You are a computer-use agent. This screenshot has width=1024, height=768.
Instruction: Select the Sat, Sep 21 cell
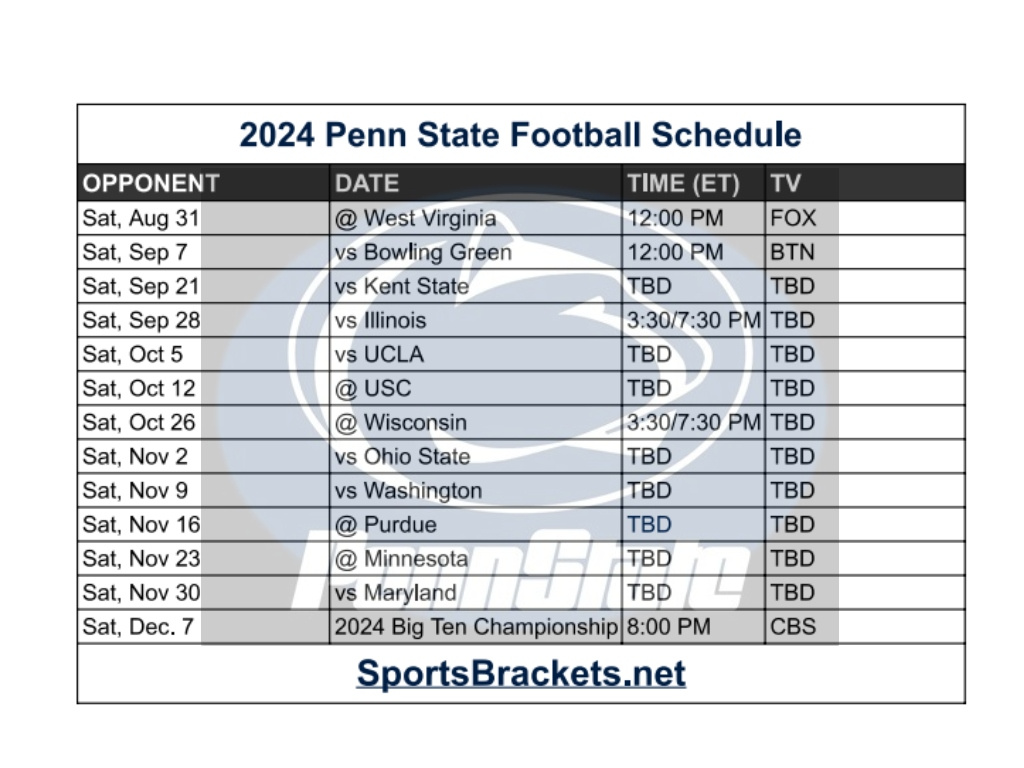[x=141, y=286]
